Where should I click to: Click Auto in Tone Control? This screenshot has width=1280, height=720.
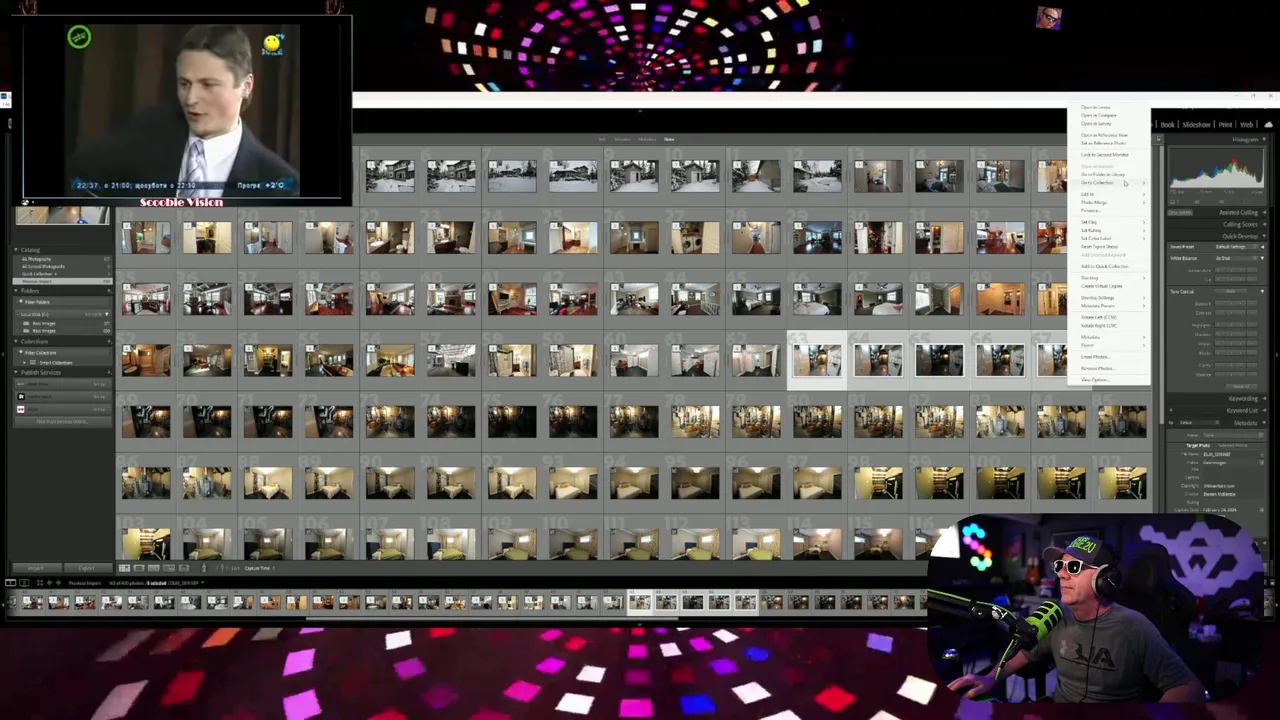1230,291
